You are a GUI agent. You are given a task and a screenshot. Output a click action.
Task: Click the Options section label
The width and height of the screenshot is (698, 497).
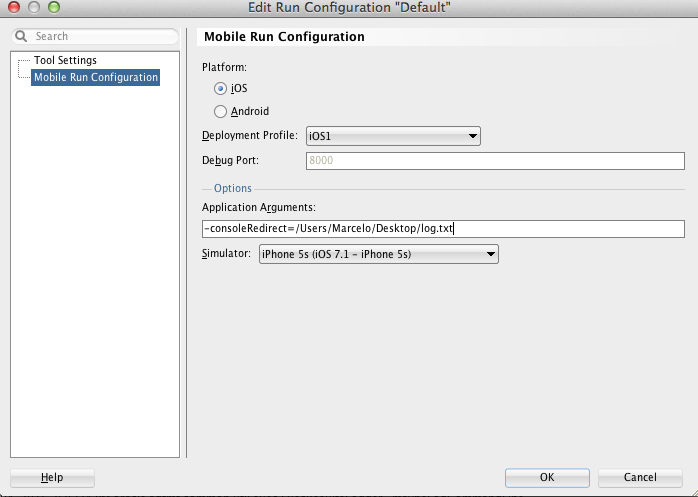click(233, 188)
